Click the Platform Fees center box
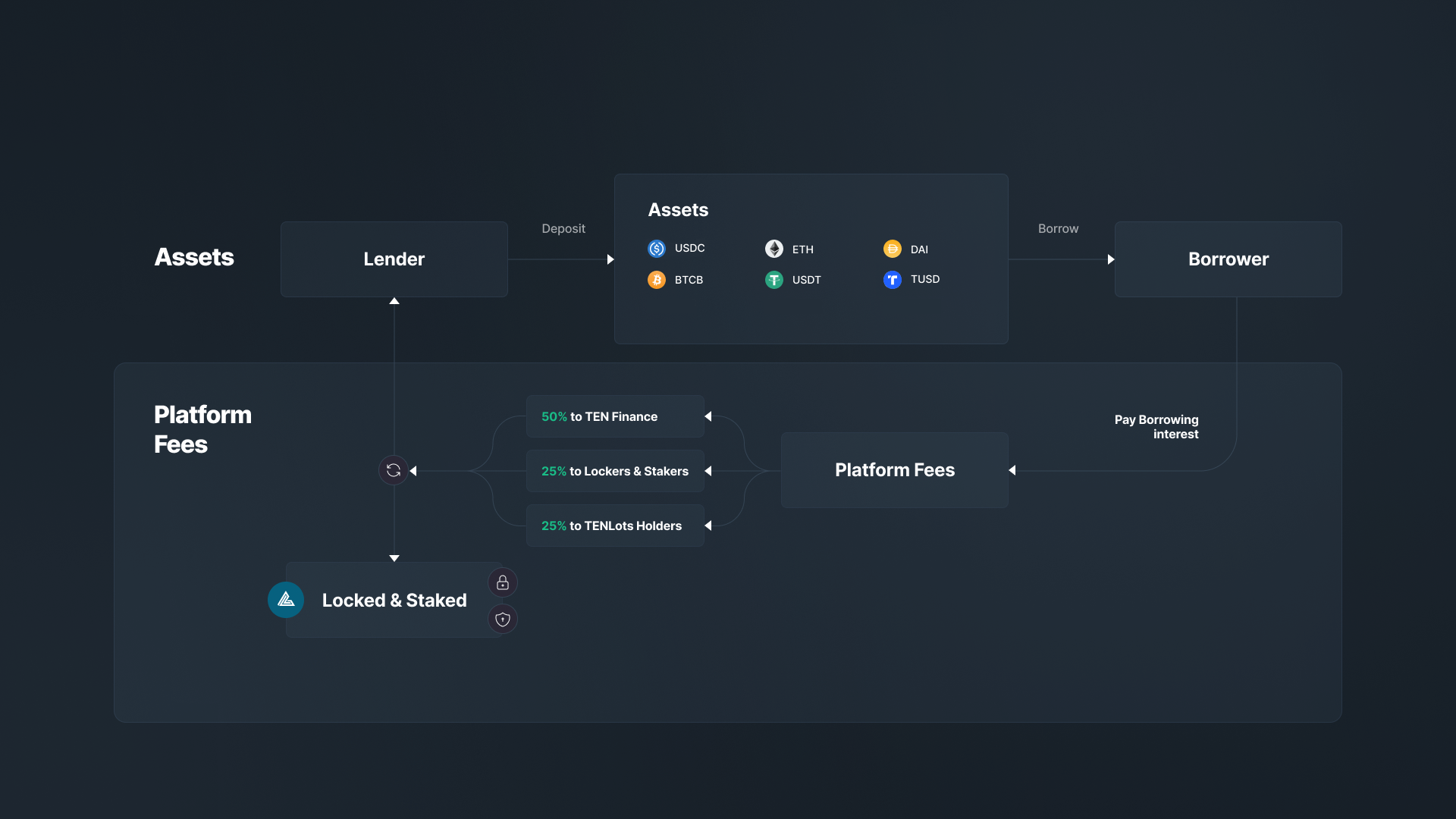The width and height of the screenshot is (1456, 819). [x=895, y=470]
